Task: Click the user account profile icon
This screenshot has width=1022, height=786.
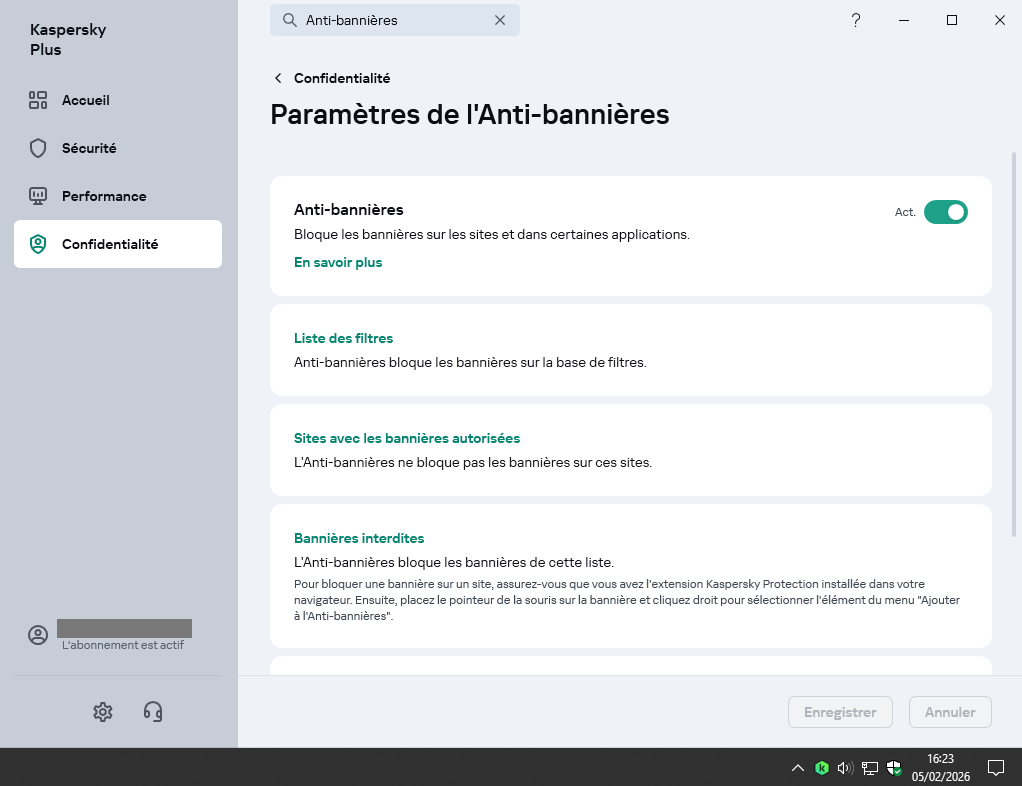Action: click(38, 636)
